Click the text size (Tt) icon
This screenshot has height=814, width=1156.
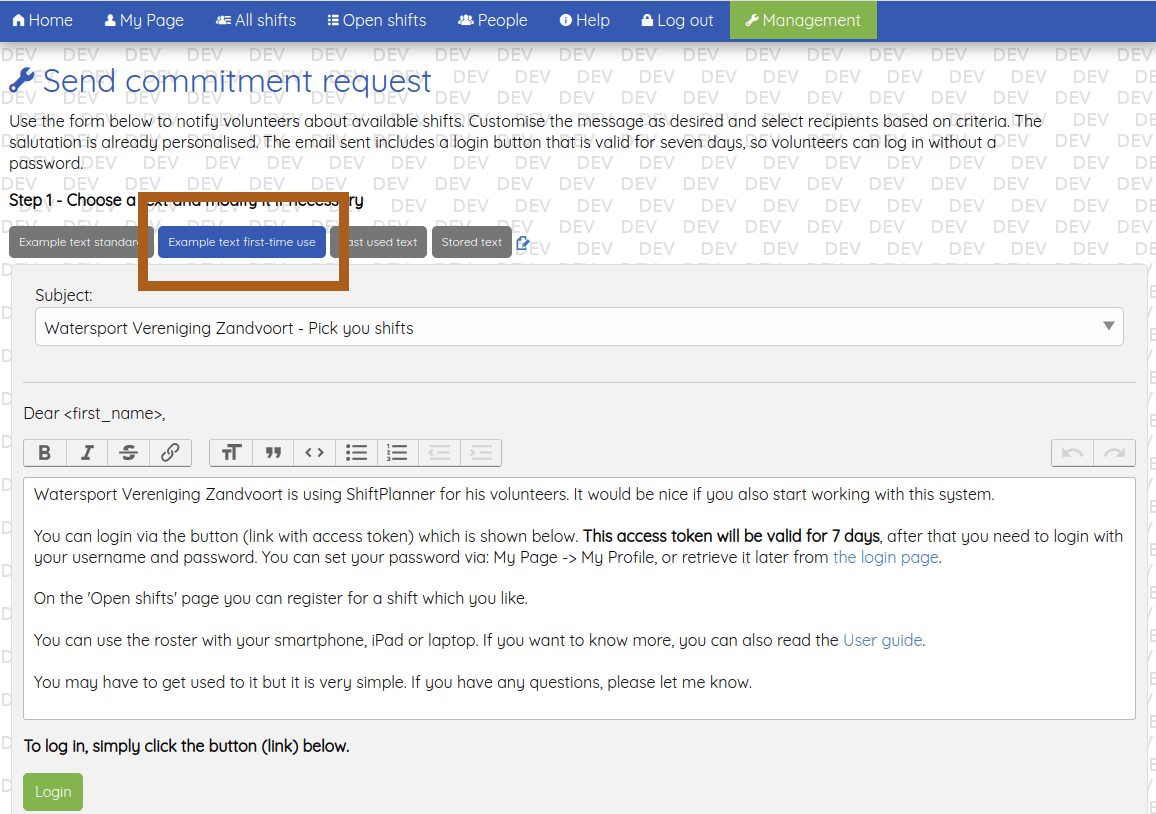tap(231, 452)
